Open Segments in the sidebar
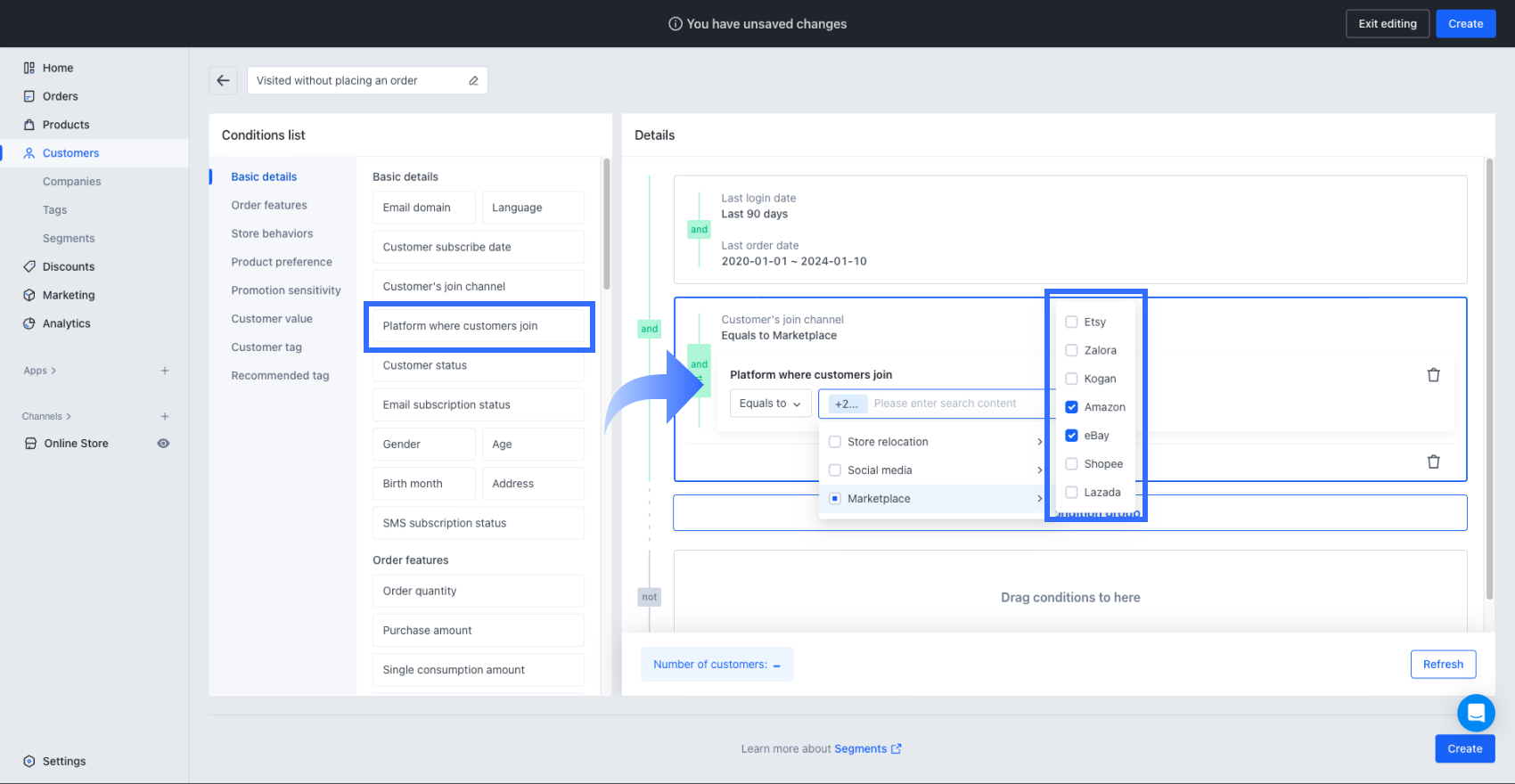 pyautogui.click(x=69, y=239)
